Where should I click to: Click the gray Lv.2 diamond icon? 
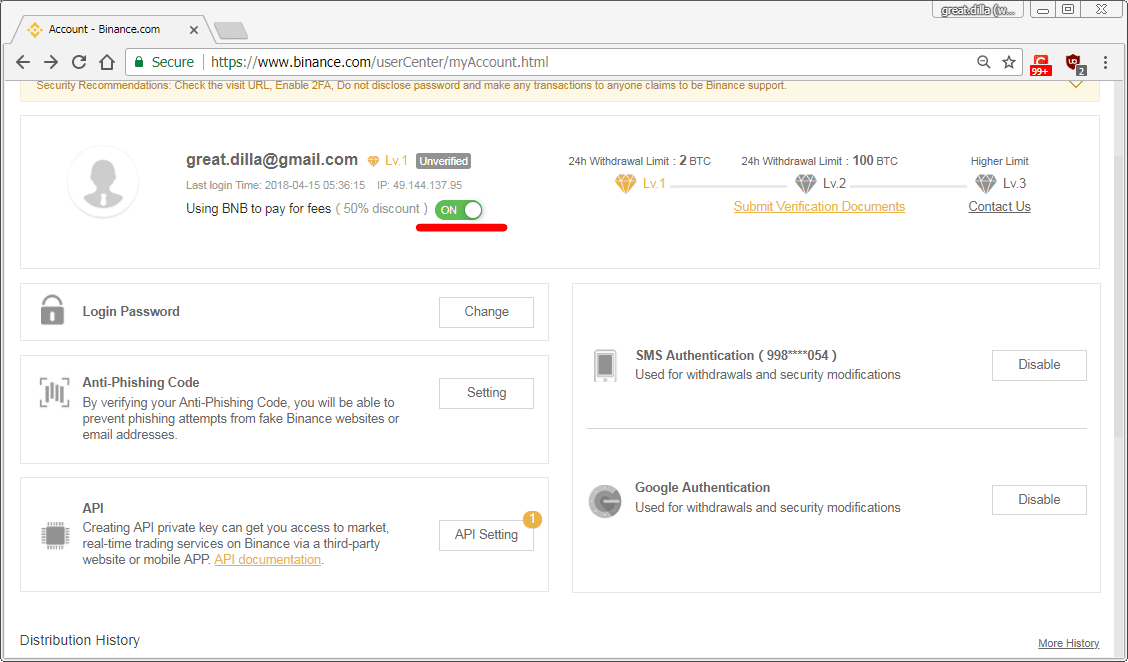pyautogui.click(x=805, y=183)
